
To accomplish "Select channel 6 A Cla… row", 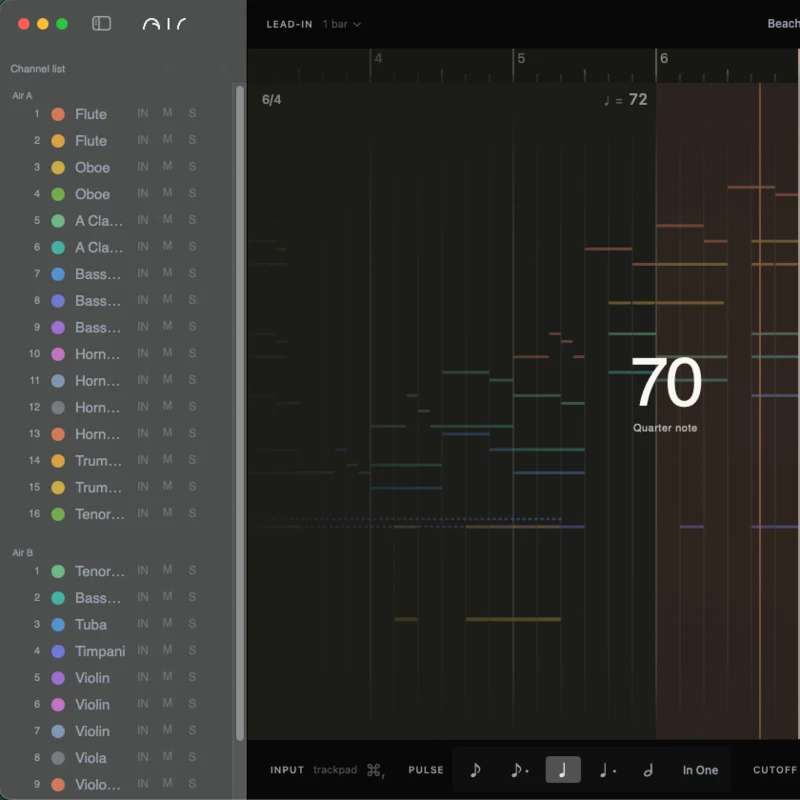I will (x=116, y=247).
